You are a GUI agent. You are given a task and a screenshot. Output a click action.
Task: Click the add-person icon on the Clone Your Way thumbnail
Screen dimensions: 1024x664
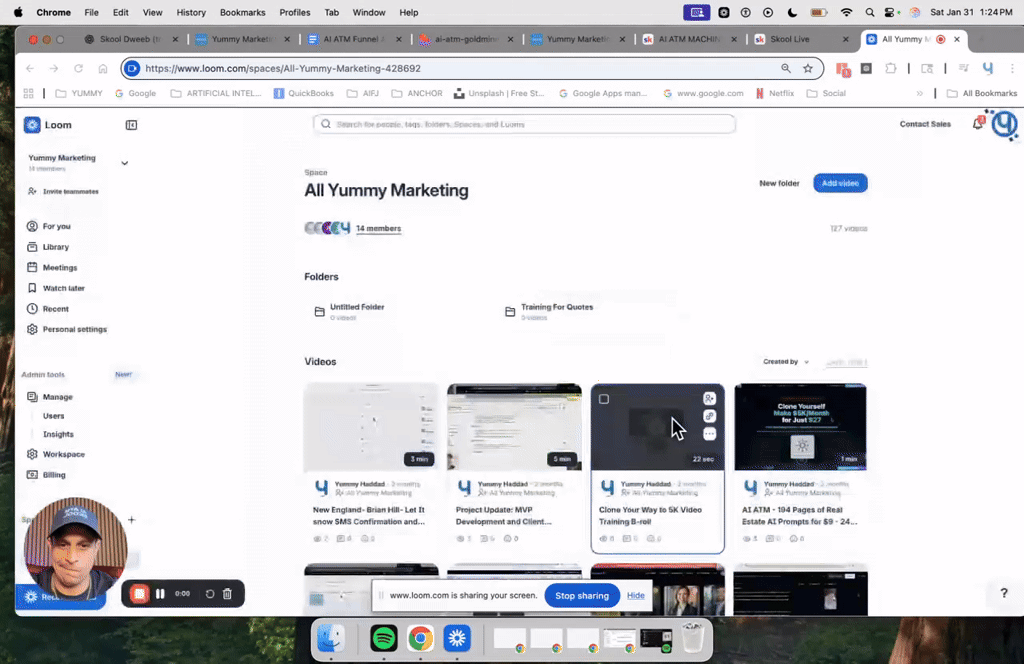pos(709,398)
